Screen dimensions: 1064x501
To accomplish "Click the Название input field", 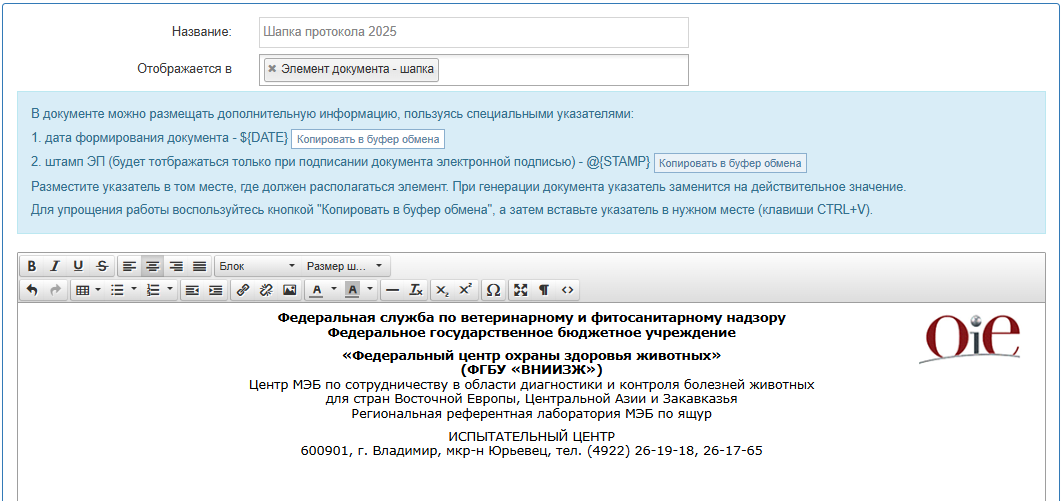I will [x=473, y=32].
